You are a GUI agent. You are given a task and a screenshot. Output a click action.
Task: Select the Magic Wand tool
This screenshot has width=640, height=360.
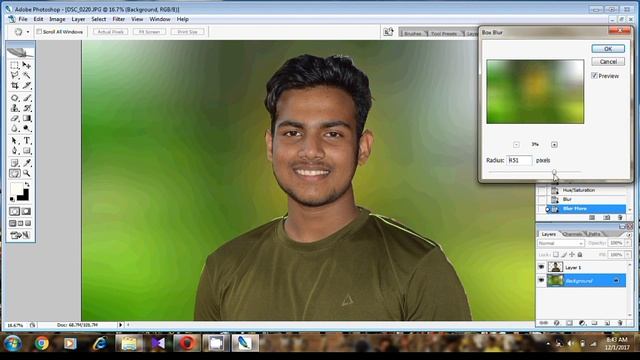pyautogui.click(x=27, y=75)
